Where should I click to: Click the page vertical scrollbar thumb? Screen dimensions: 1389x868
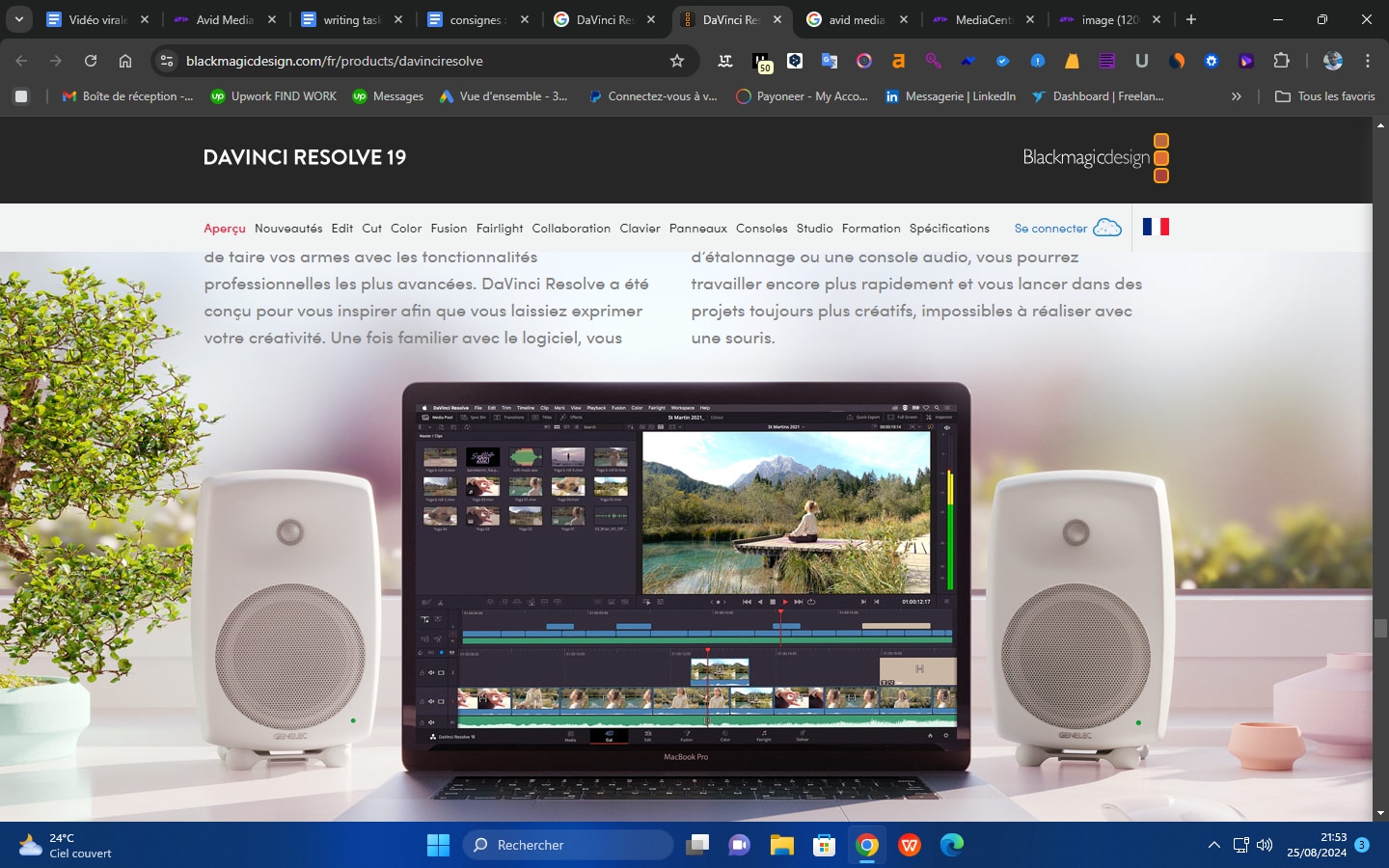[x=1380, y=628]
